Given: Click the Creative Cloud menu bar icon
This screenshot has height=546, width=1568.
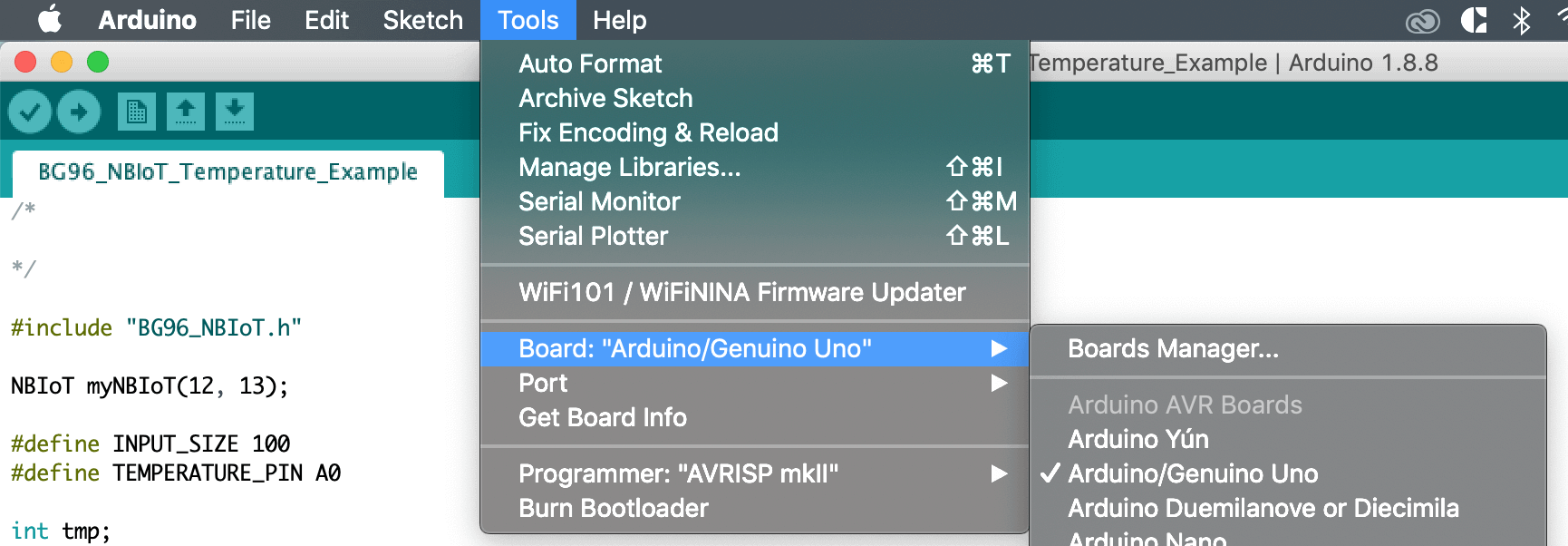Looking at the screenshot, I should pos(1422,21).
